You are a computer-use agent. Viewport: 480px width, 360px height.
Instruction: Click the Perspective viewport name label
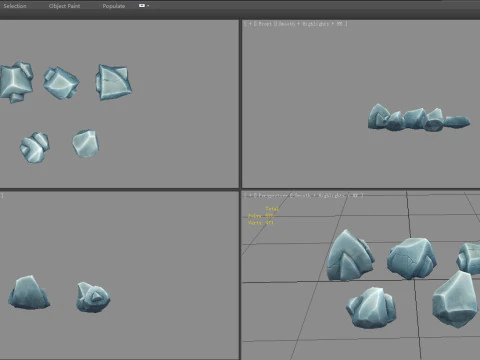(273, 195)
